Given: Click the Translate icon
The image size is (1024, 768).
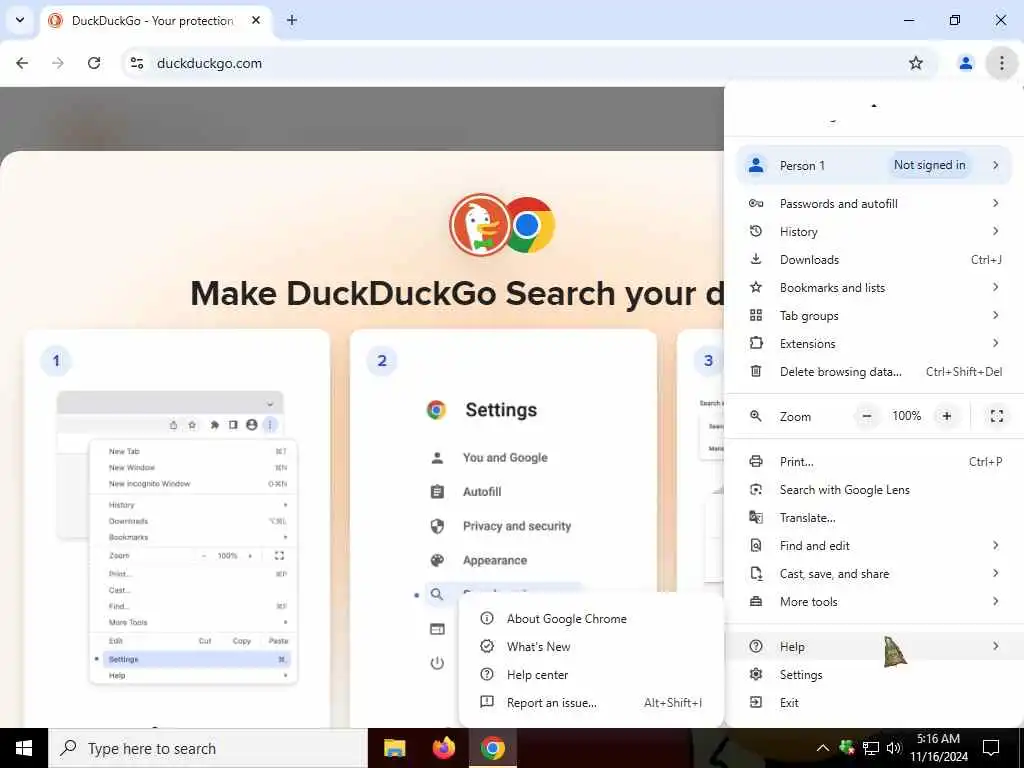Looking at the screenshot, I should coord(756,518).
